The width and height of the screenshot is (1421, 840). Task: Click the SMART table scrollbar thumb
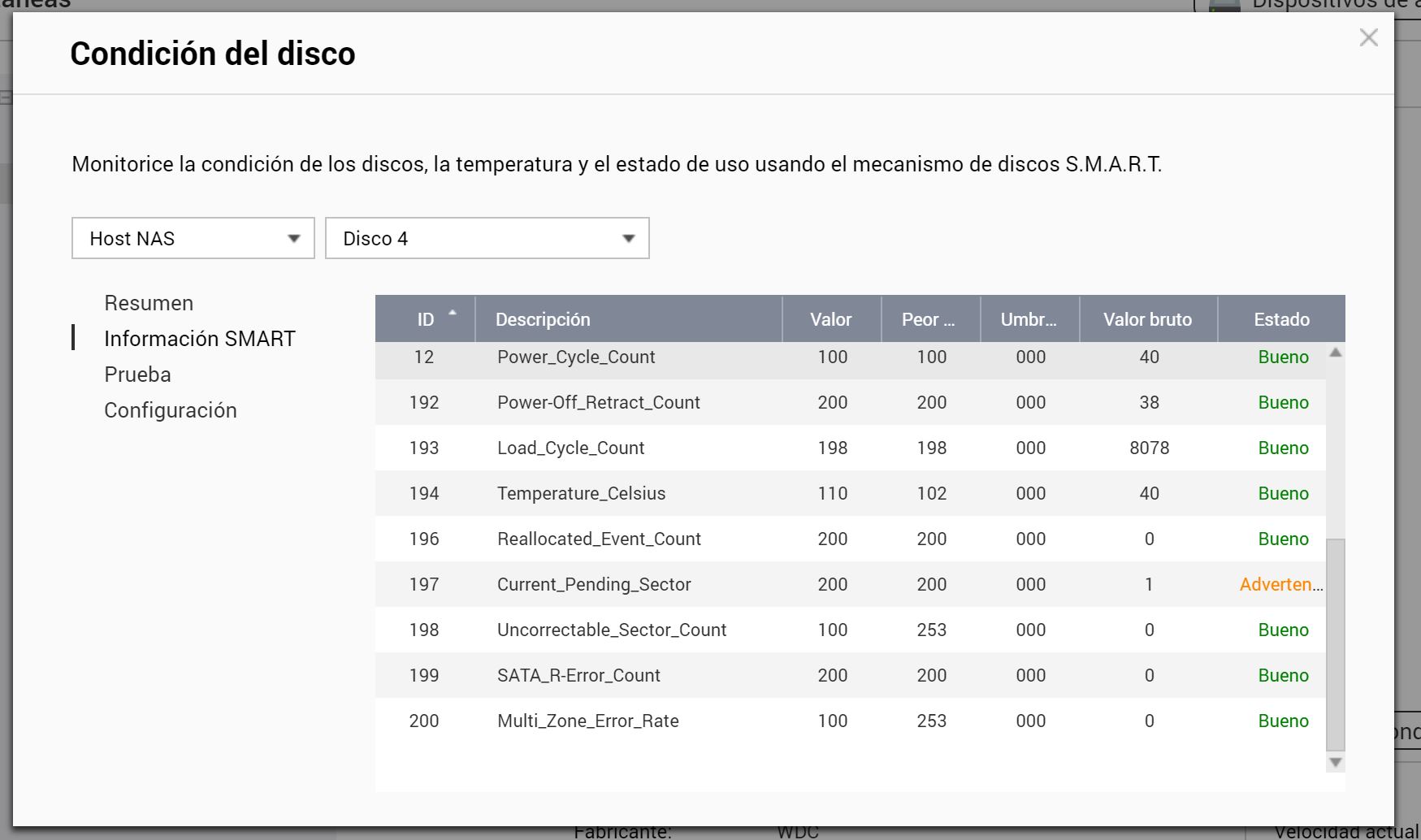[x=1335, y=643]
